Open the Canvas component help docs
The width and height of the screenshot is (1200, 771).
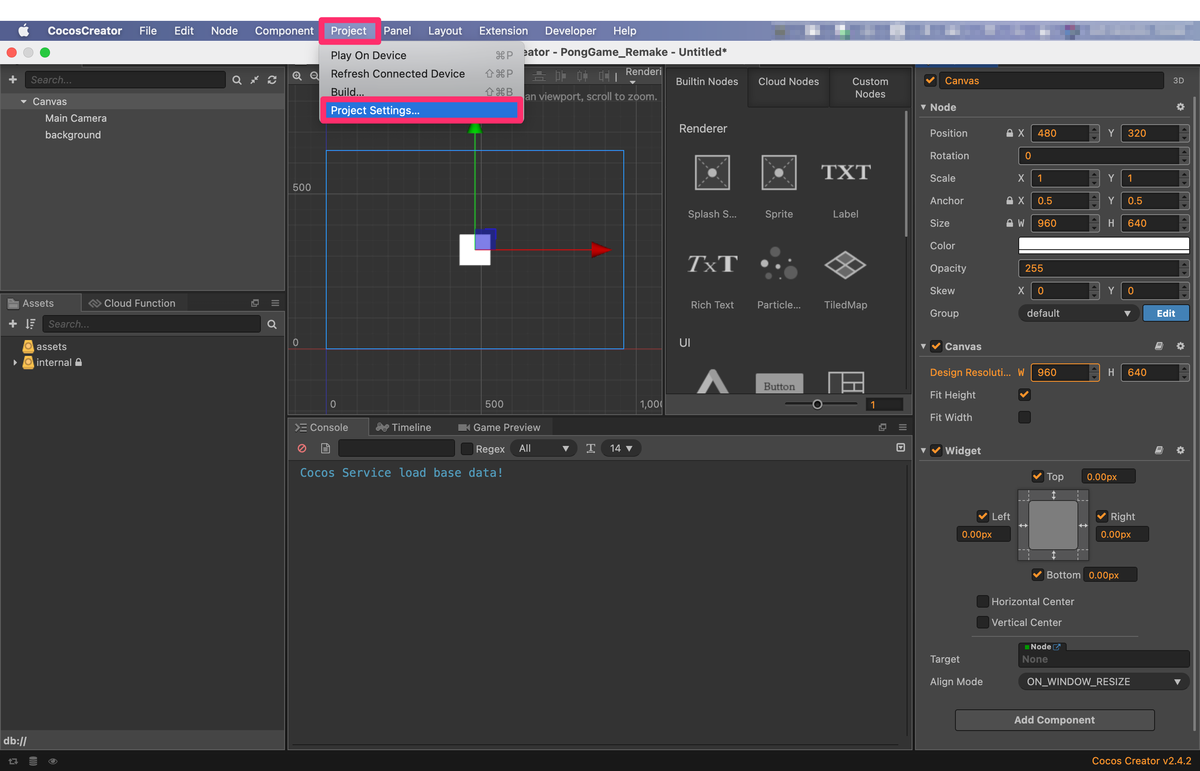point(1159,346)
